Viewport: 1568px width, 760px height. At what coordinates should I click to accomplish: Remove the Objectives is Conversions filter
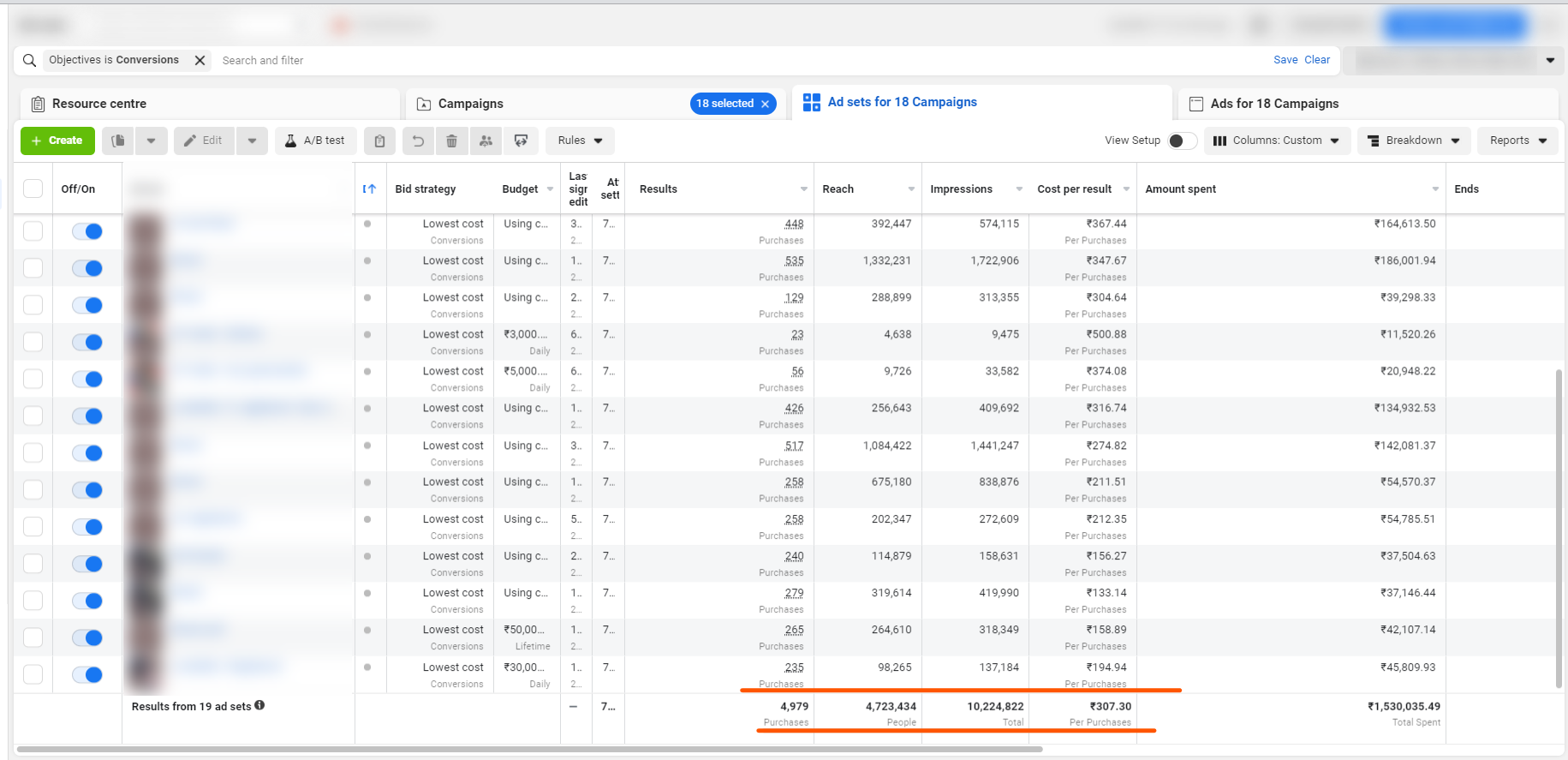coord(200,60)
